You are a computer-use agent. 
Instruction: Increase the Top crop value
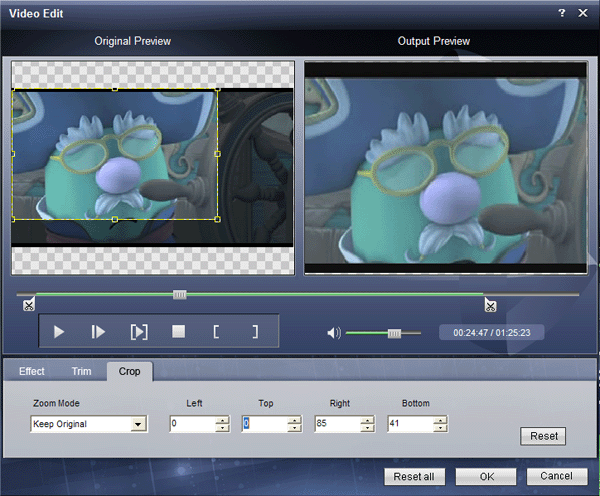pos(294,420)
